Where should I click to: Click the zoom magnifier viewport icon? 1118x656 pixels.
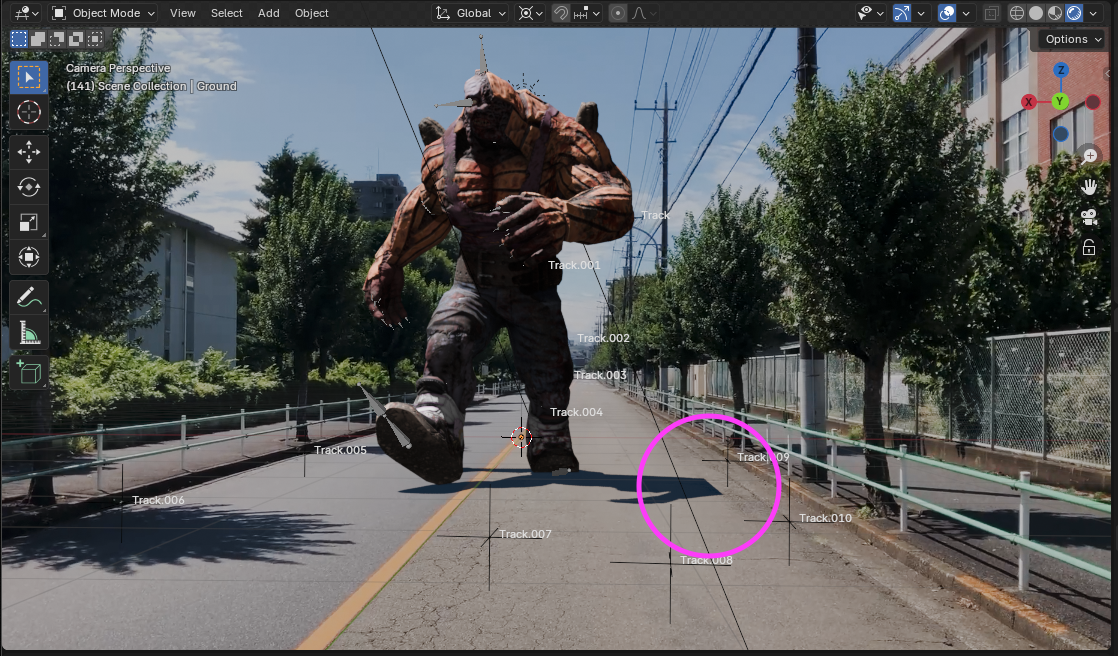pos(1089,155)
